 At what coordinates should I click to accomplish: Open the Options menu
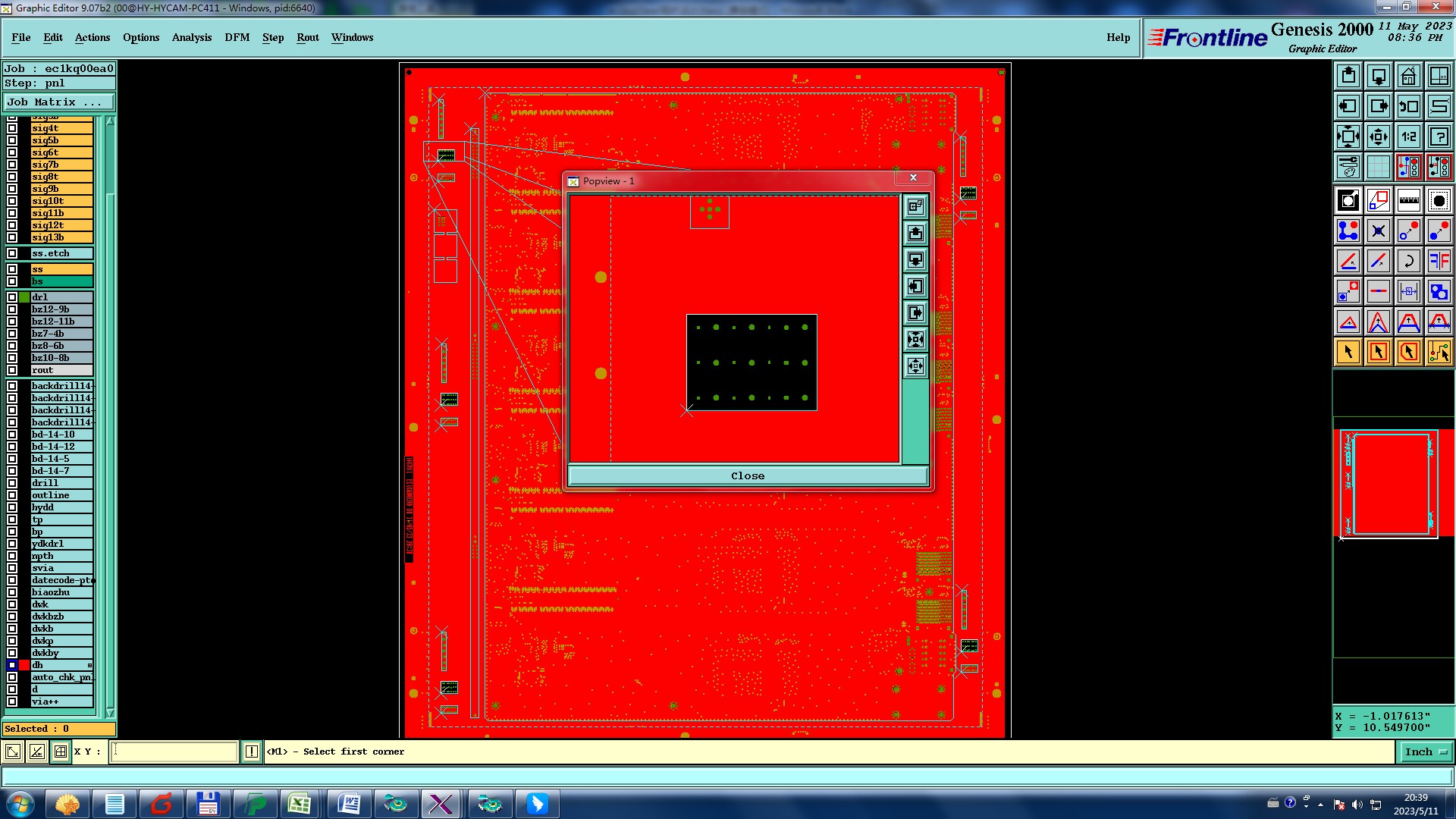[141, 37]
